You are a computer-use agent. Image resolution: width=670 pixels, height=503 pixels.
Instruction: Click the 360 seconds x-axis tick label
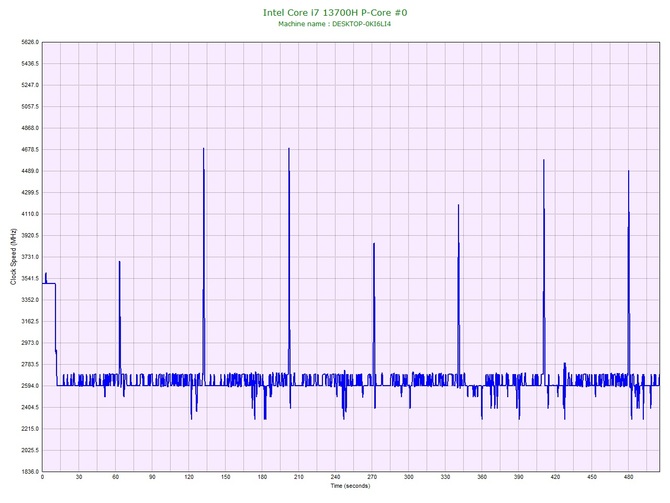coord(482,477)
